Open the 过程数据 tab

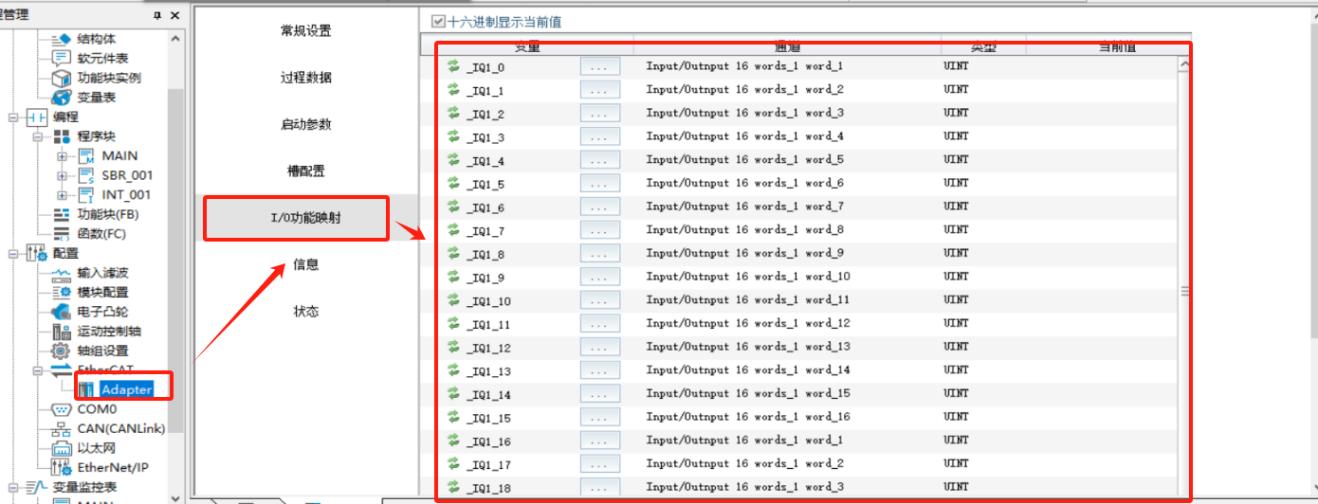[305, 78]
